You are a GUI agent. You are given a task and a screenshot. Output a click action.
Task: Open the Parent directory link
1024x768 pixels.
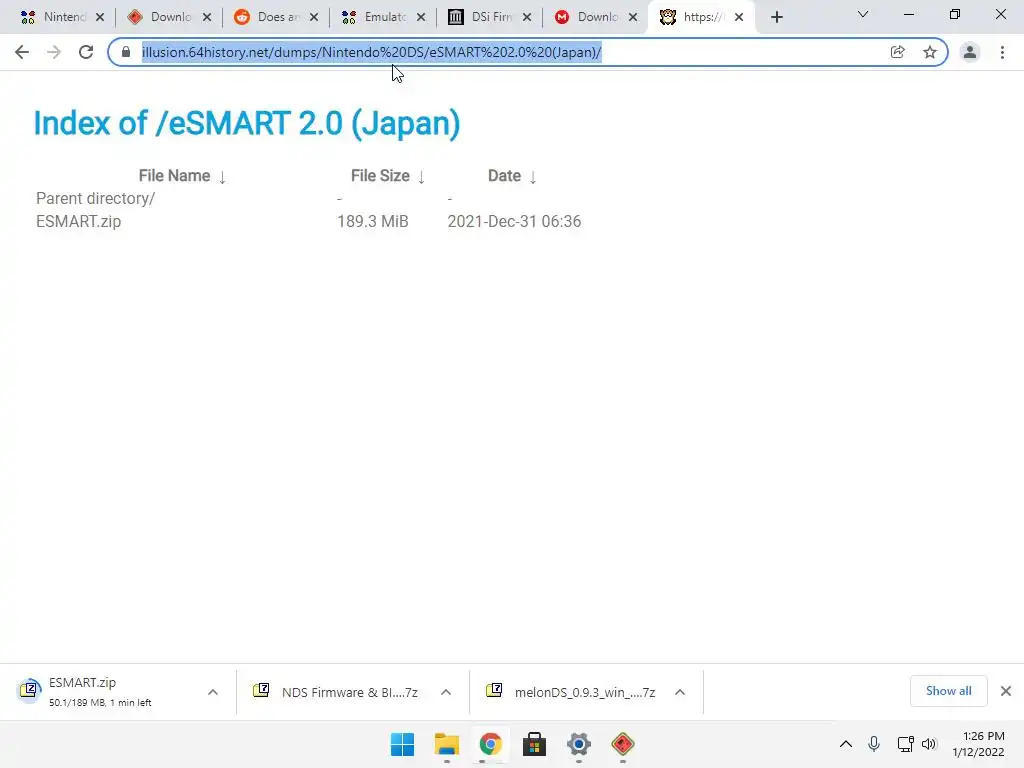click(95, 199)
